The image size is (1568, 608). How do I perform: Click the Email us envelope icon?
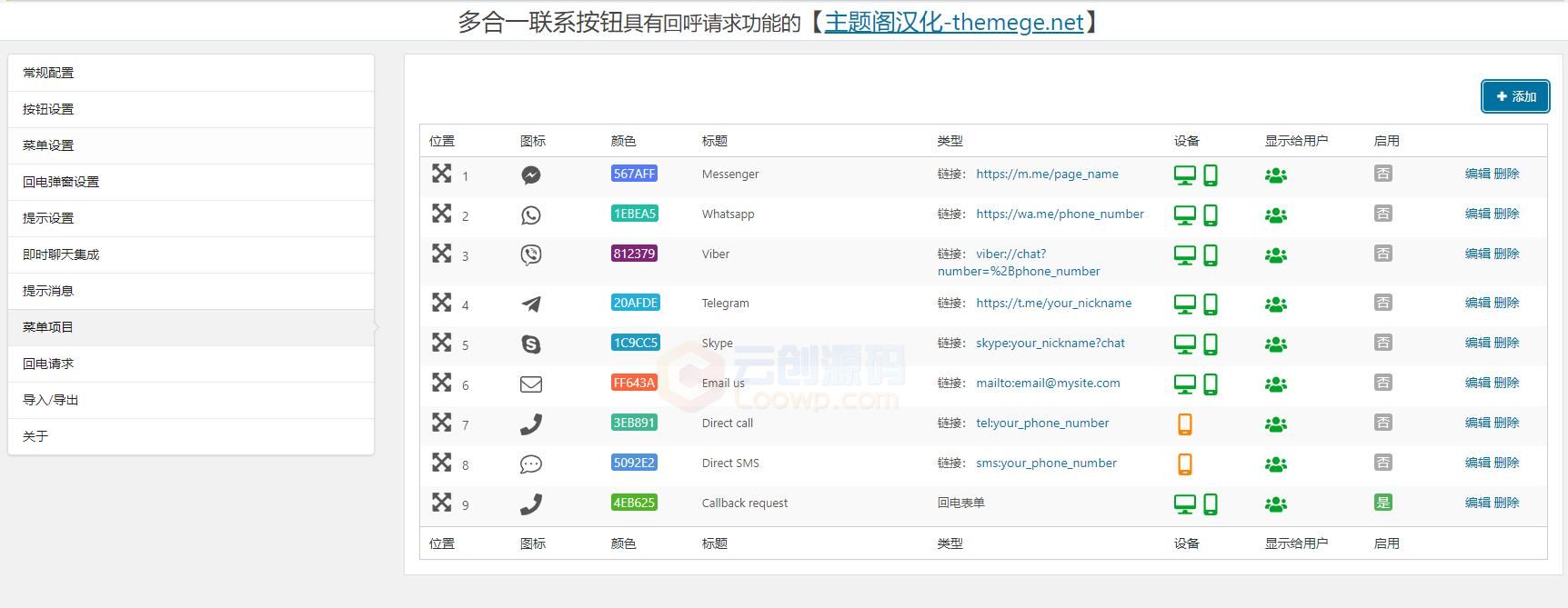(531, 384)
